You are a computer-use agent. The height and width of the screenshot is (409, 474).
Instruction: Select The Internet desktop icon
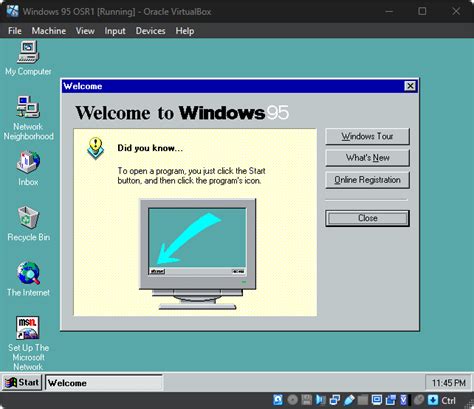click(28, 279)
